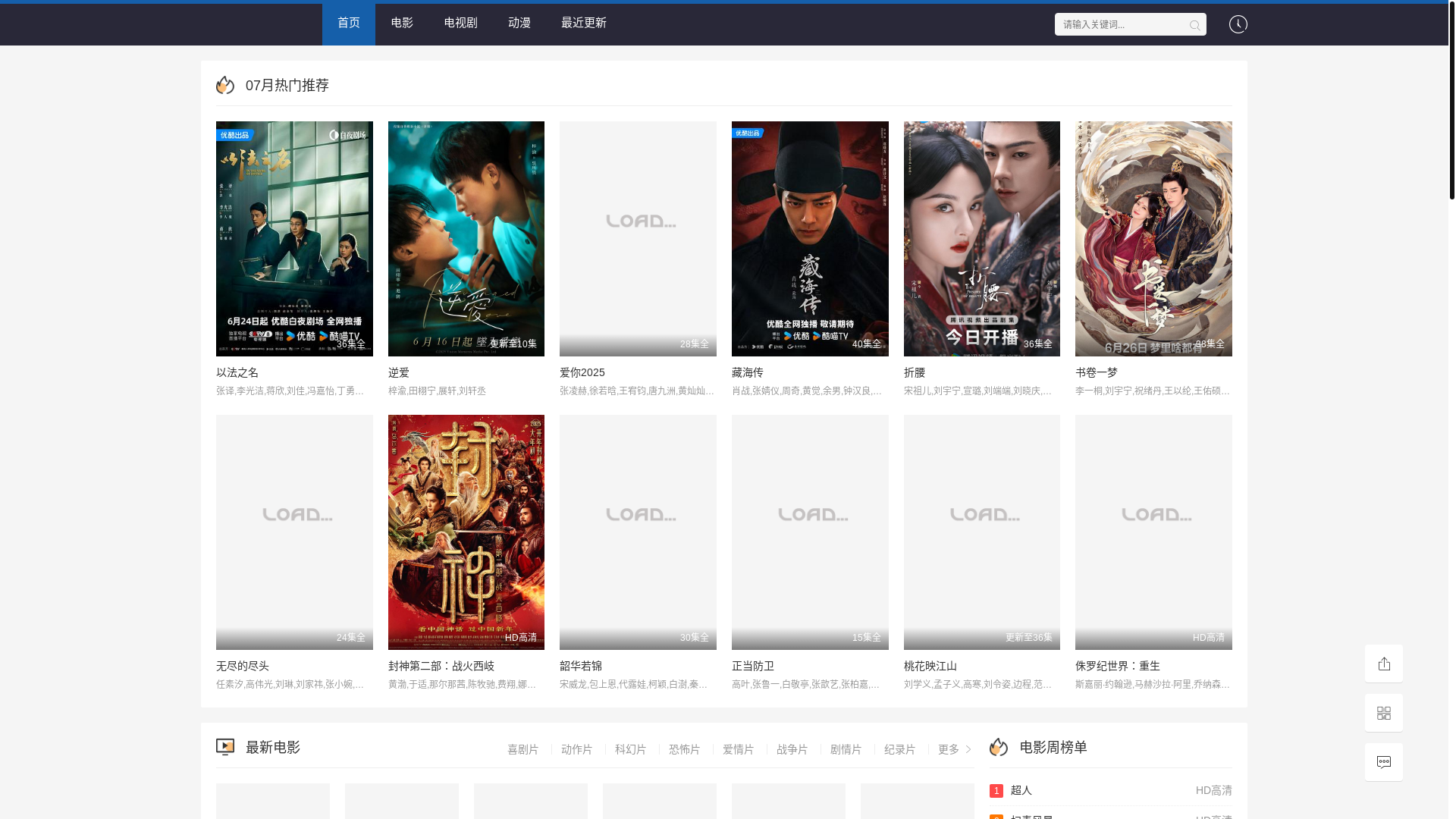Click the 07月热门推荐 heading
Image resolution: width=1456 pixels, height=819 pixels.
click(287, 85)
